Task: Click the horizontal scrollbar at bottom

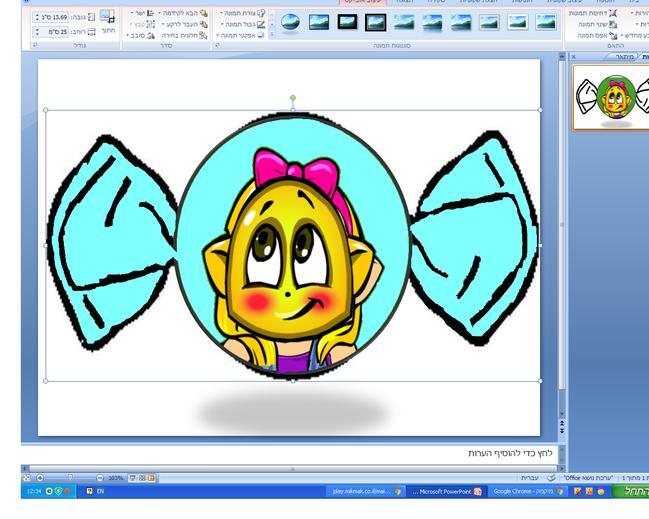Action: pos(293,469)
